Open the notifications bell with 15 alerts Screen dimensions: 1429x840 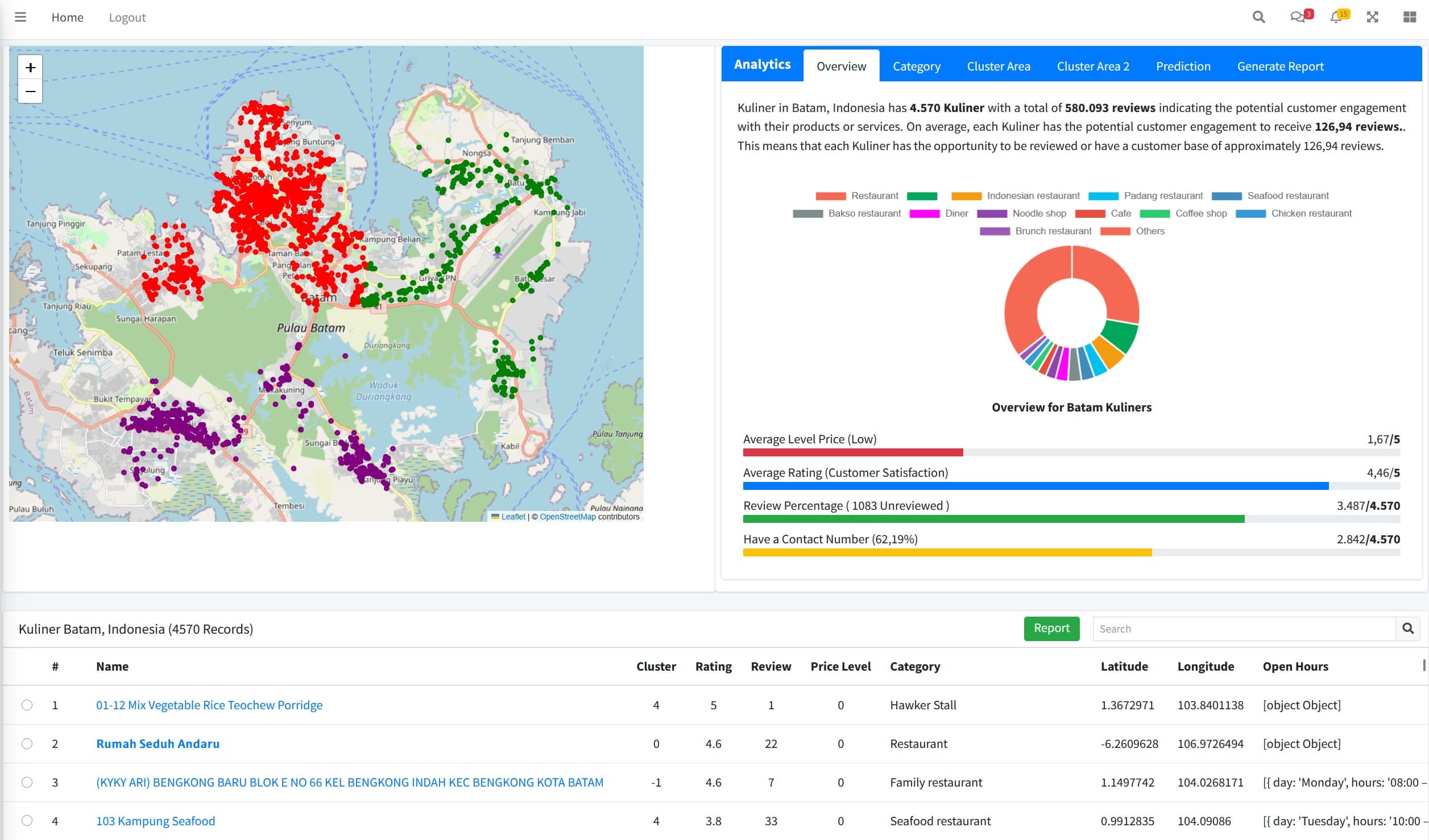1336,17
